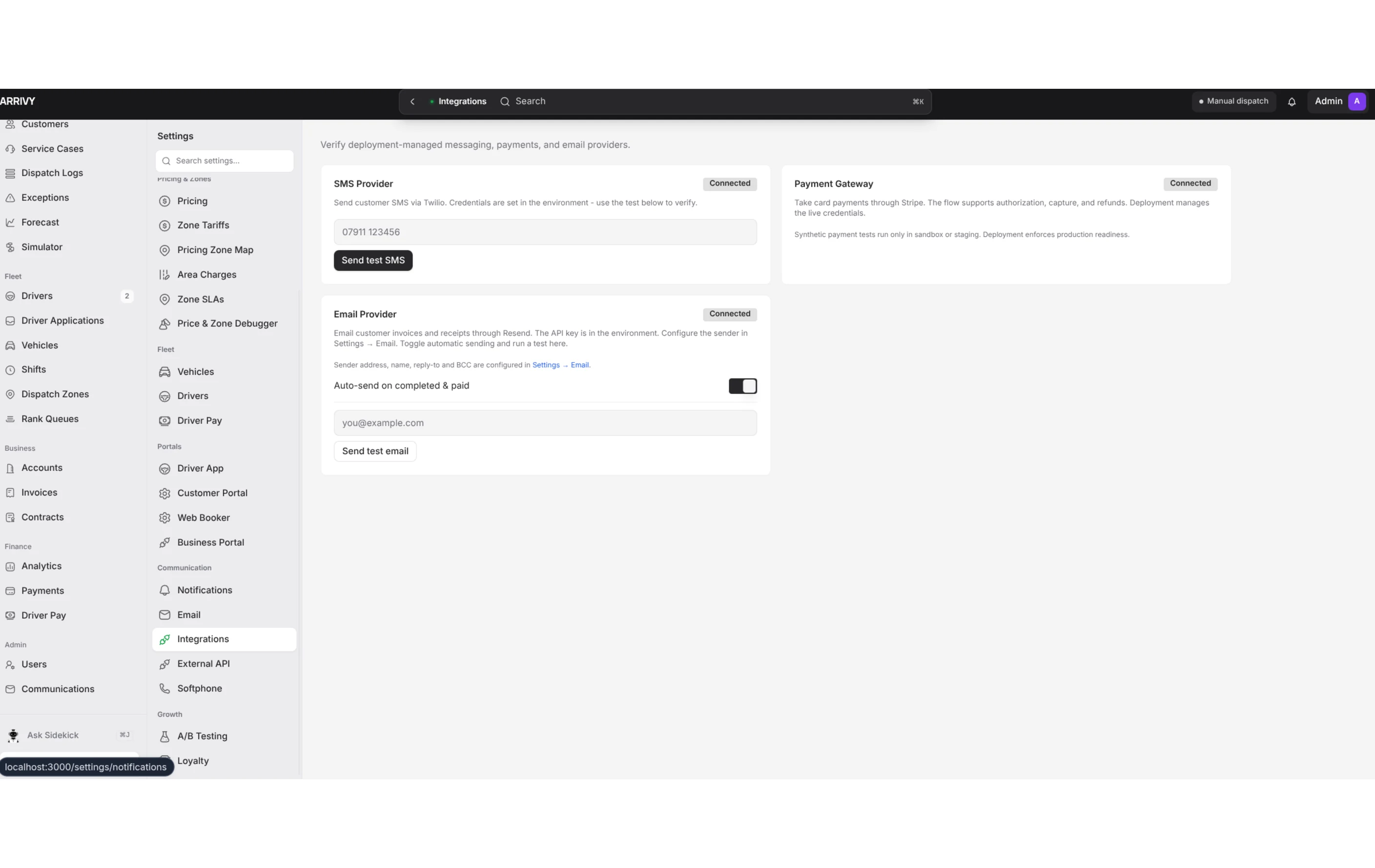
Task: Click the back chevron beside Integrations
Action: (x=412, y=101)
